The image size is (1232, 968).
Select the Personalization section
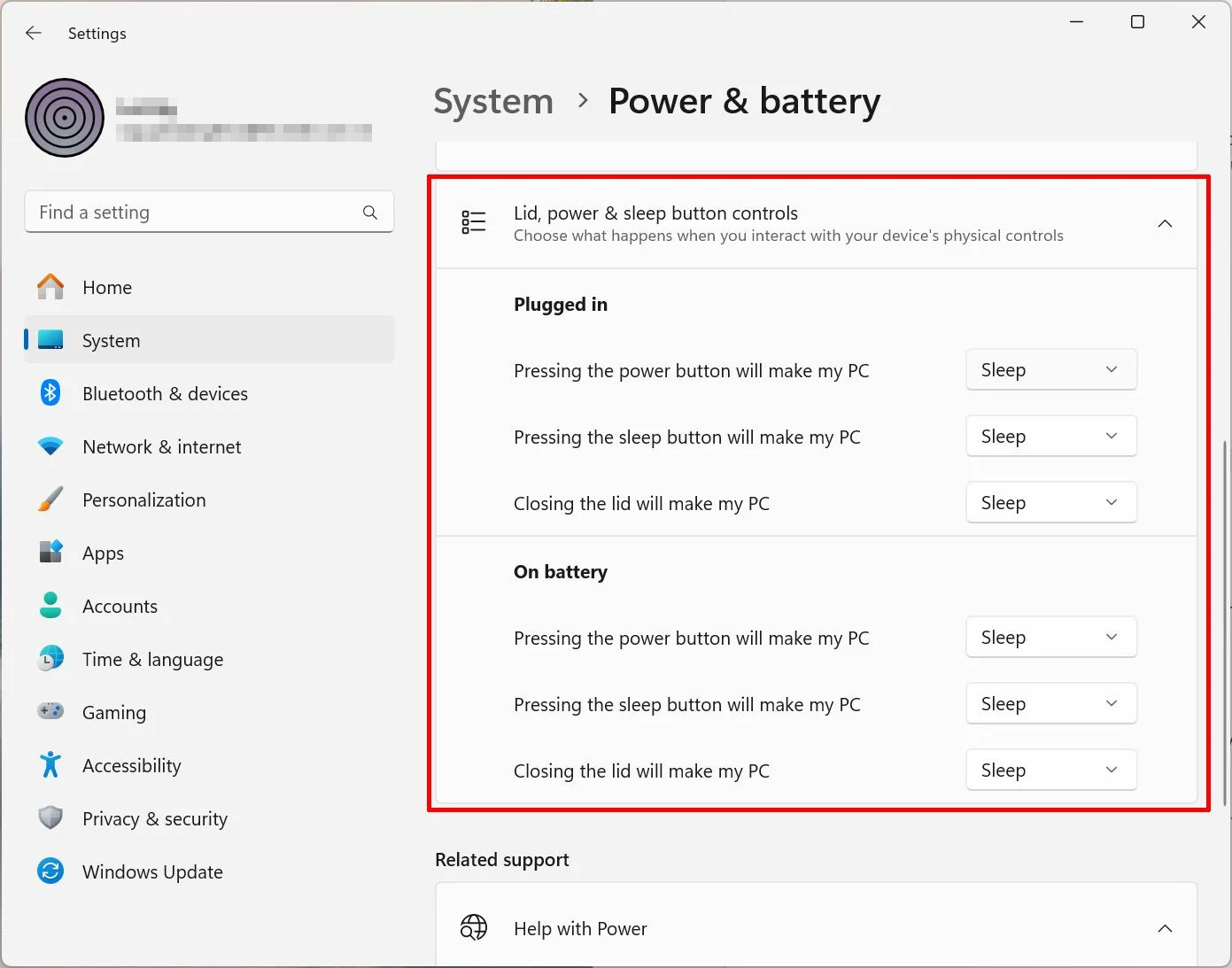[x=143, y=499]
